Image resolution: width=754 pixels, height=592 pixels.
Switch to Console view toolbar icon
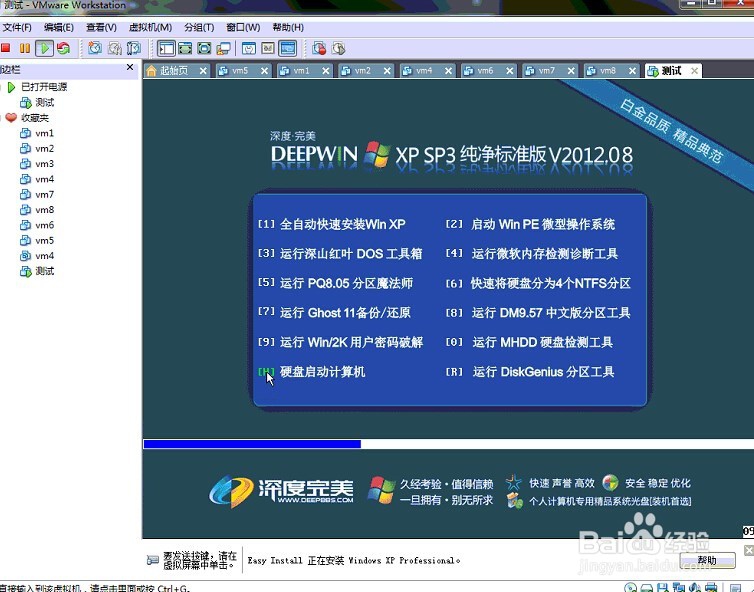pyautogui.click(x=288, y=48)
